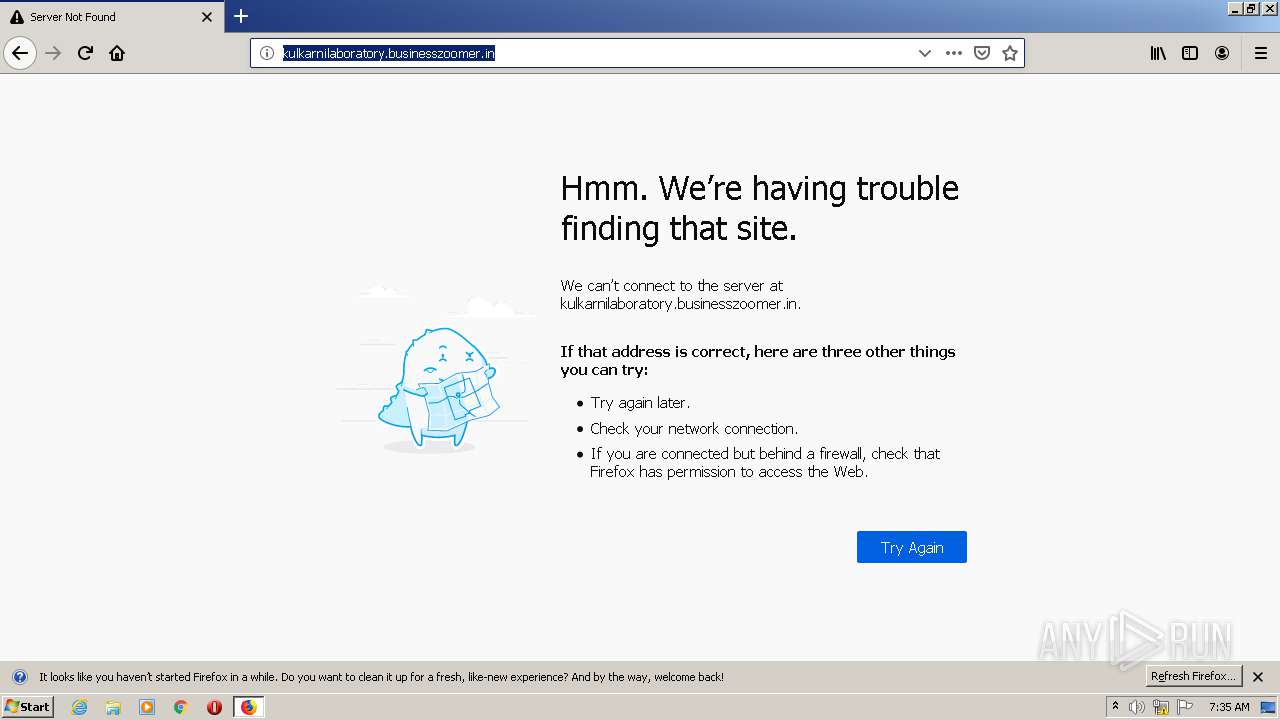The image size is (1280, 720).
Task: Select the Server Not Found tab
Action: point(111,17)
